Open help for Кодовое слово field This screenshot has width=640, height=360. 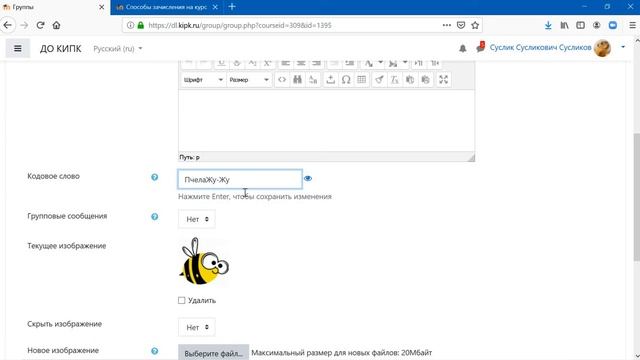point(154,177)
